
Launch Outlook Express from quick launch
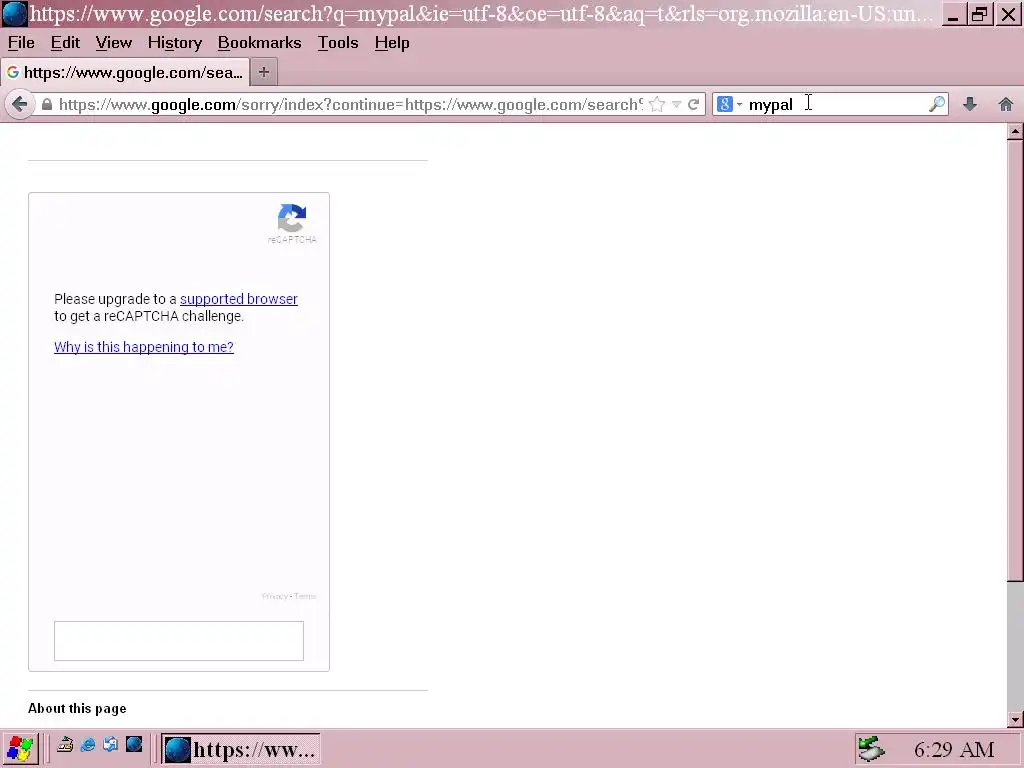110,744
